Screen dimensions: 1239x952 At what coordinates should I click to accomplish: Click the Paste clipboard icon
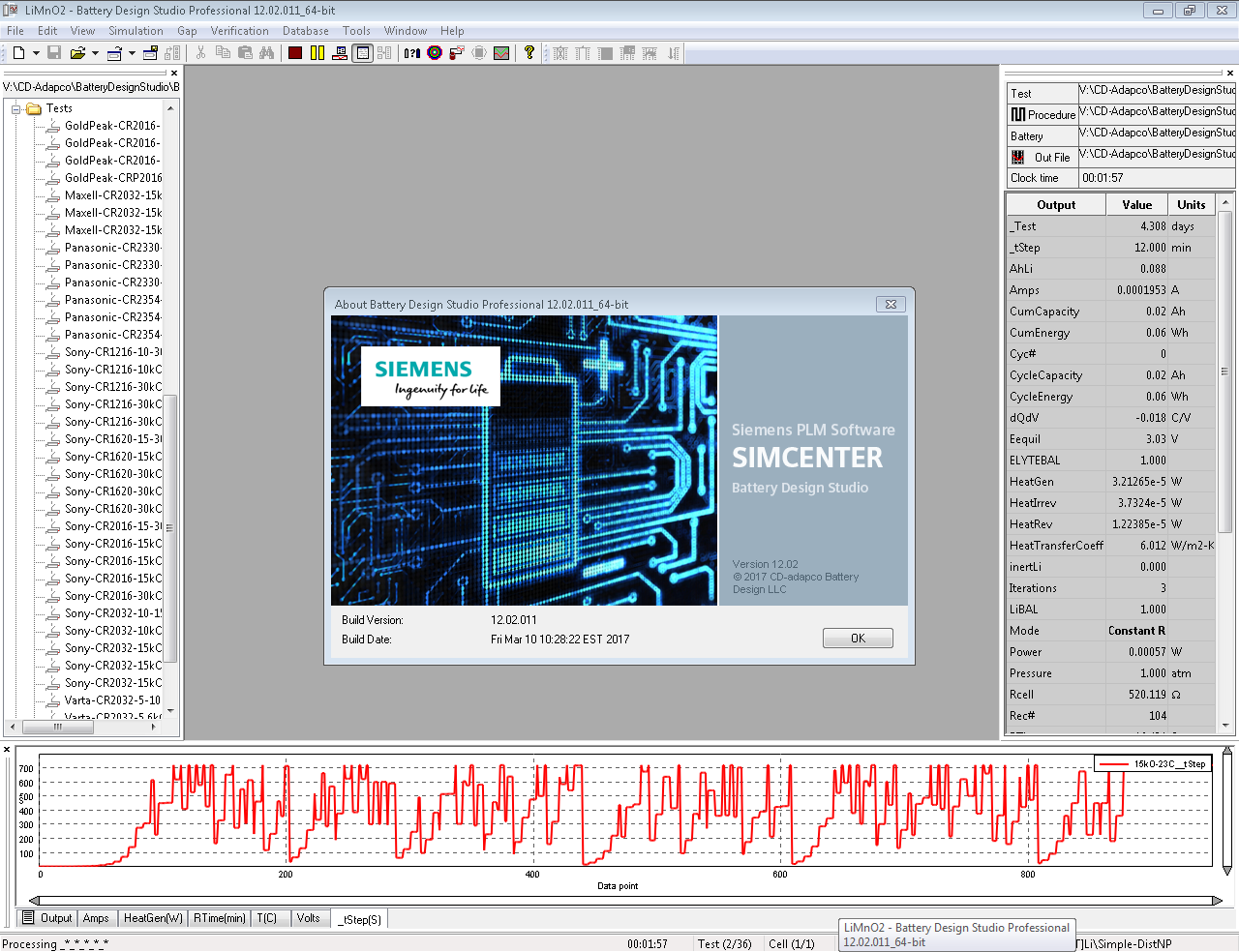[x=245, y=53]
